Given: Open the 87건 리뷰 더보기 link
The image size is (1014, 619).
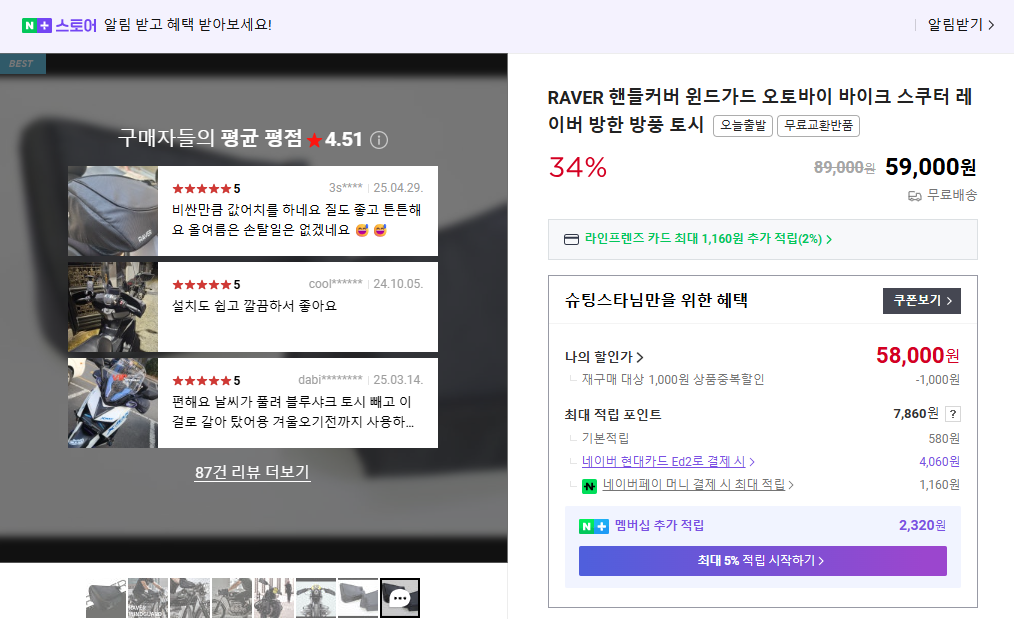Looking at the screenshot, I should coord(252,472).
